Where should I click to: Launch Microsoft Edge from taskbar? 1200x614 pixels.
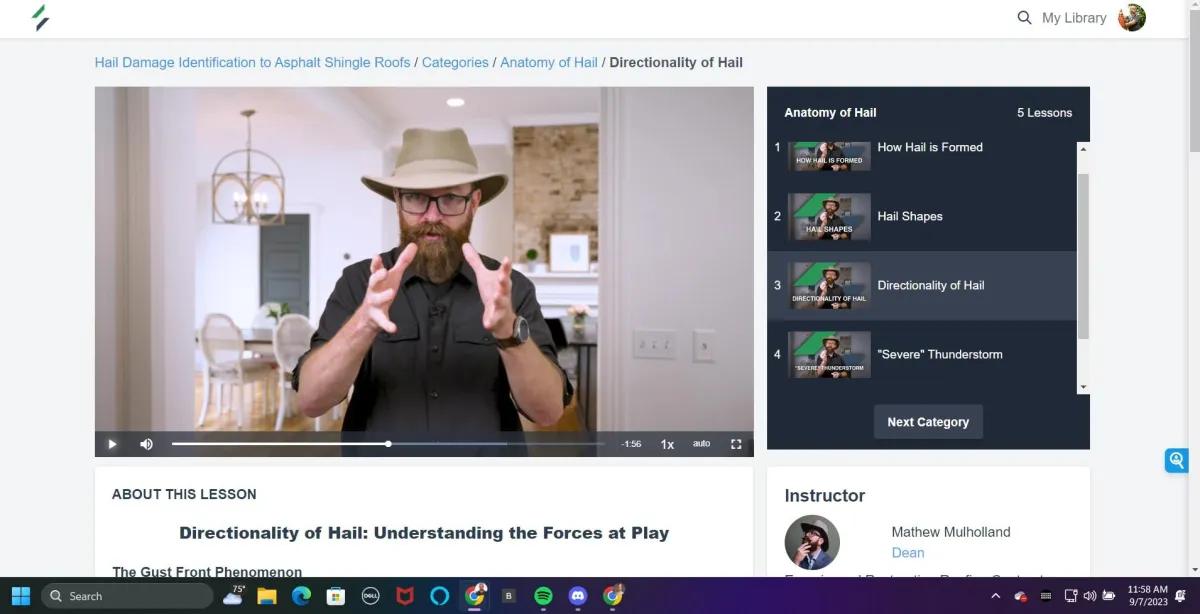tap(301, 596)
